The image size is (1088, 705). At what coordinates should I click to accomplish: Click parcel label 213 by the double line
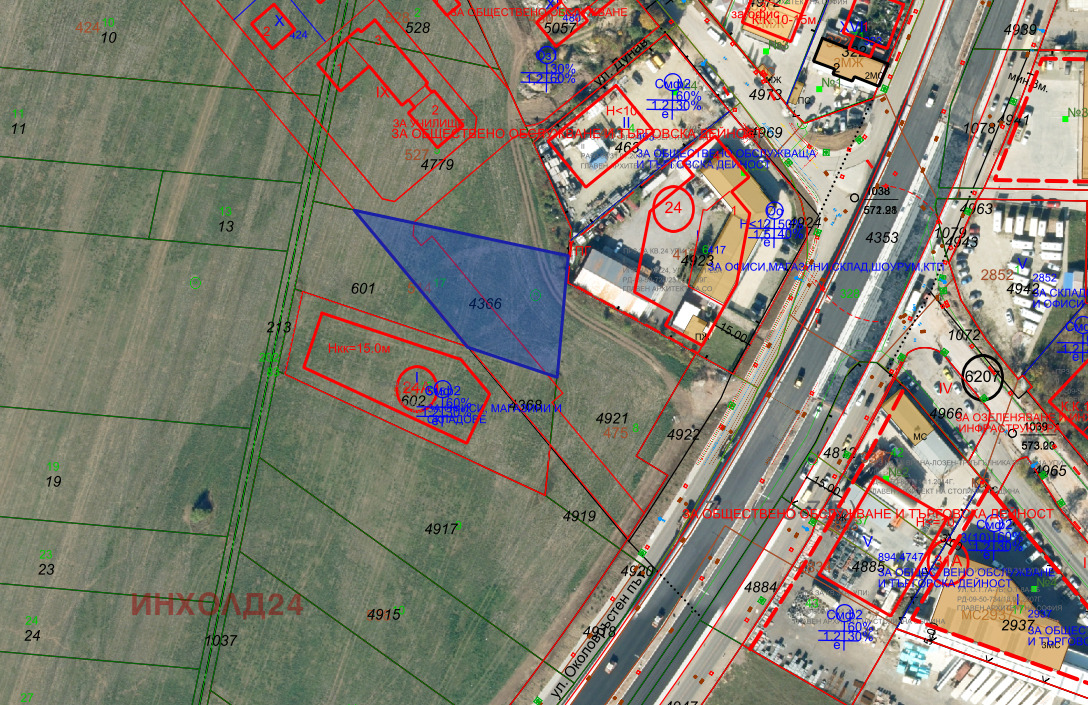[278, 327]
